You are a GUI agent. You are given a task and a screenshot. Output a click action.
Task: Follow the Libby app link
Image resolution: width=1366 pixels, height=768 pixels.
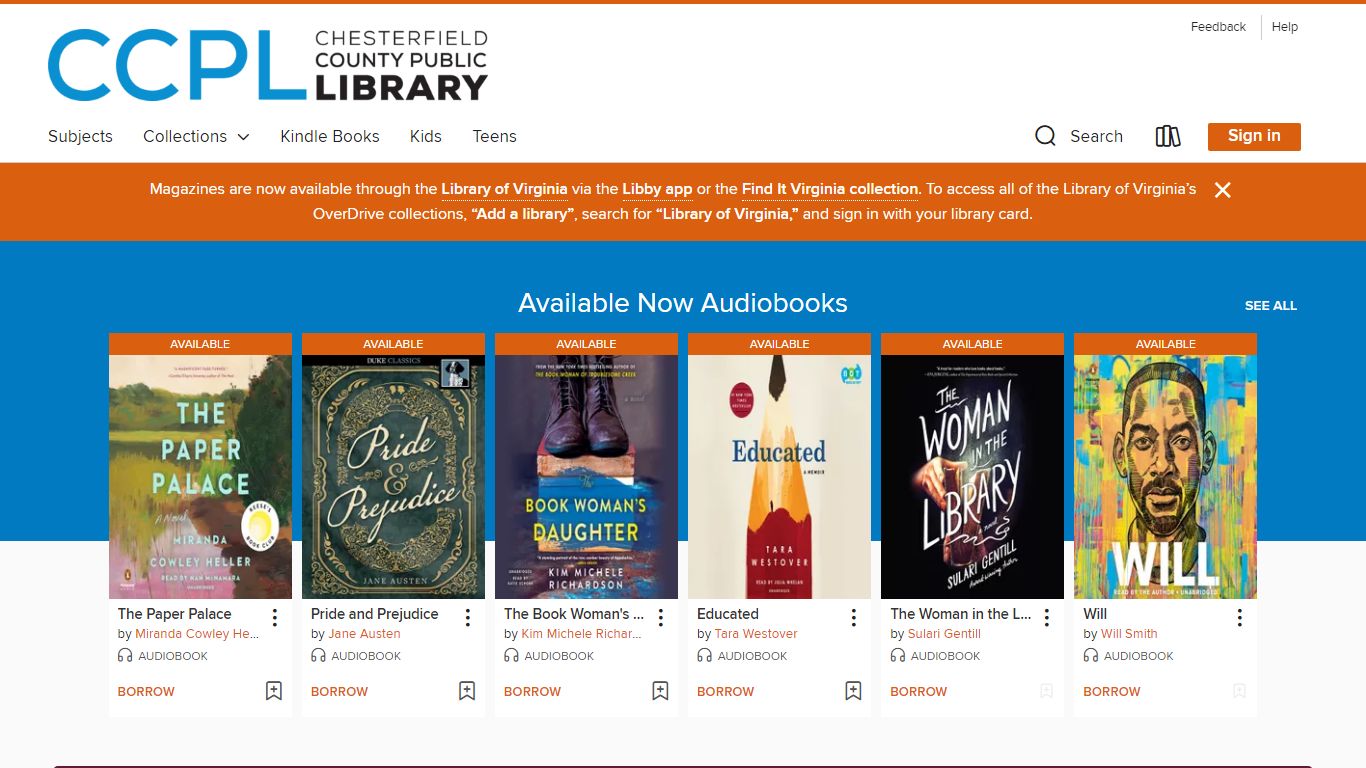[657, 189]
